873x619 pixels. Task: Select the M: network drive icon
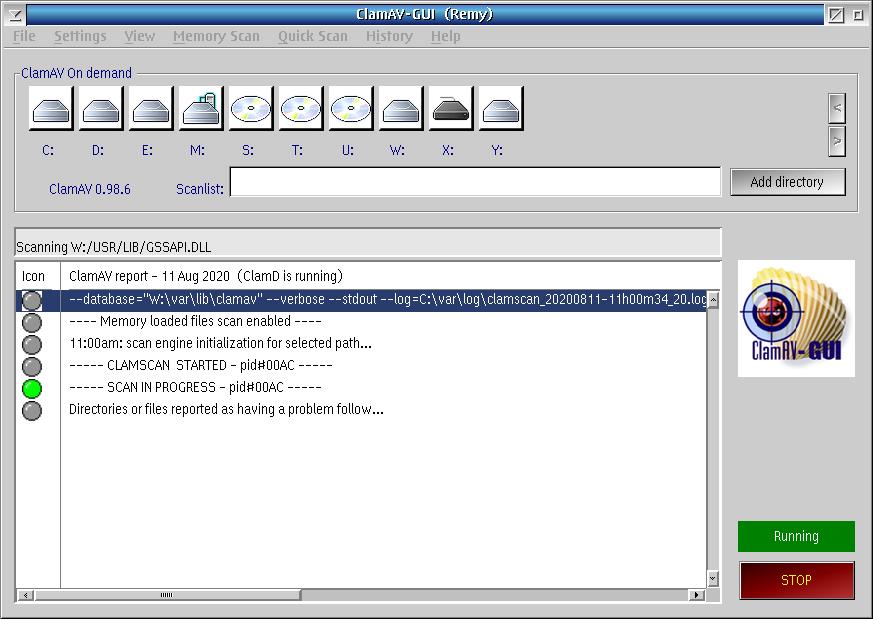click(x=201, y=109)
